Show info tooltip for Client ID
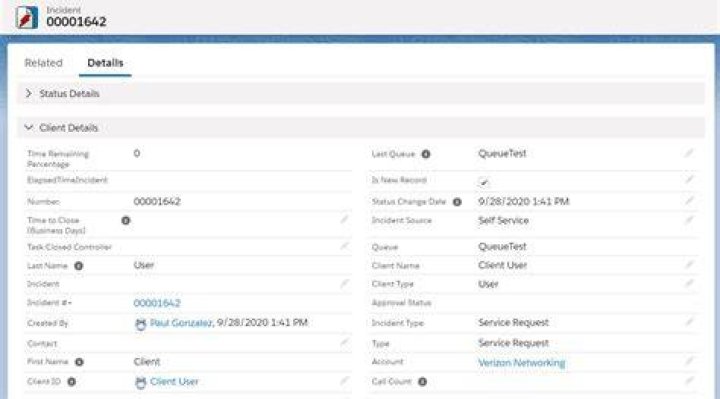 (72, 382)
